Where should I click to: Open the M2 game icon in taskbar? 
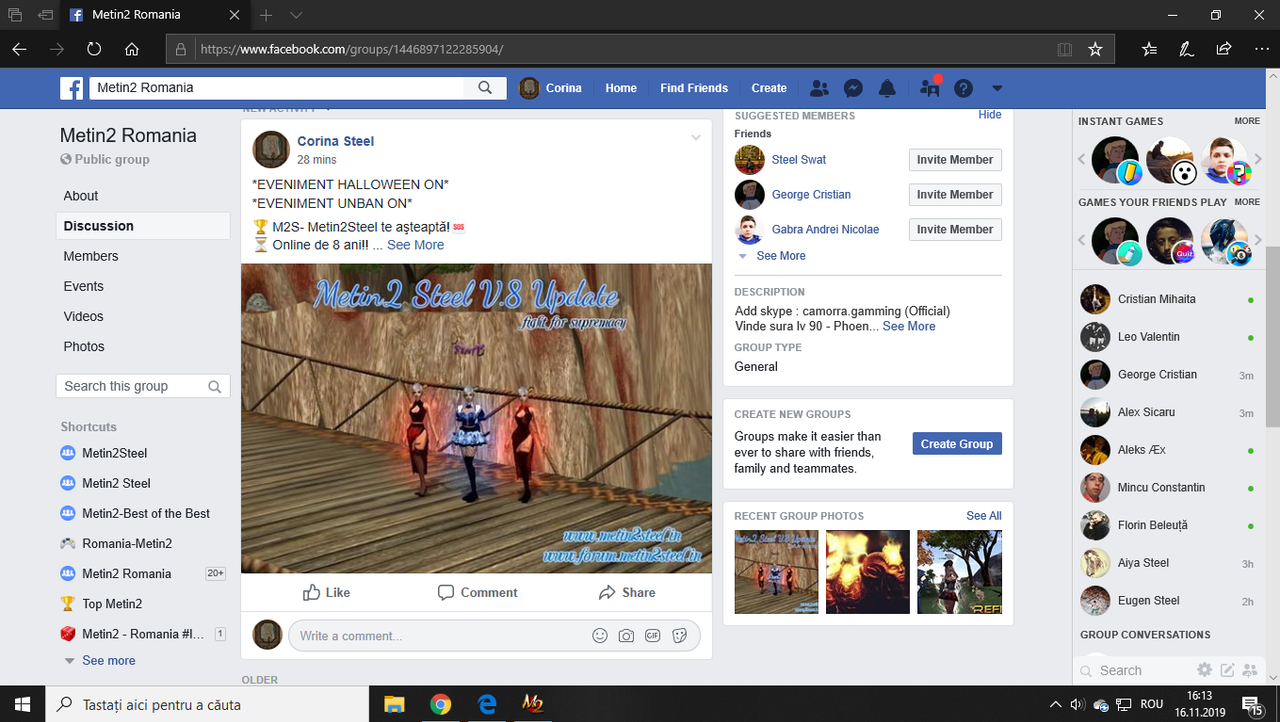point(532,704)
